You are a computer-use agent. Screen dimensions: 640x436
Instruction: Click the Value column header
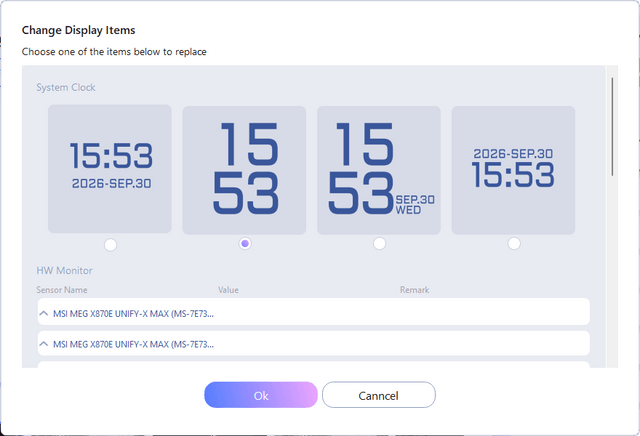228,290
